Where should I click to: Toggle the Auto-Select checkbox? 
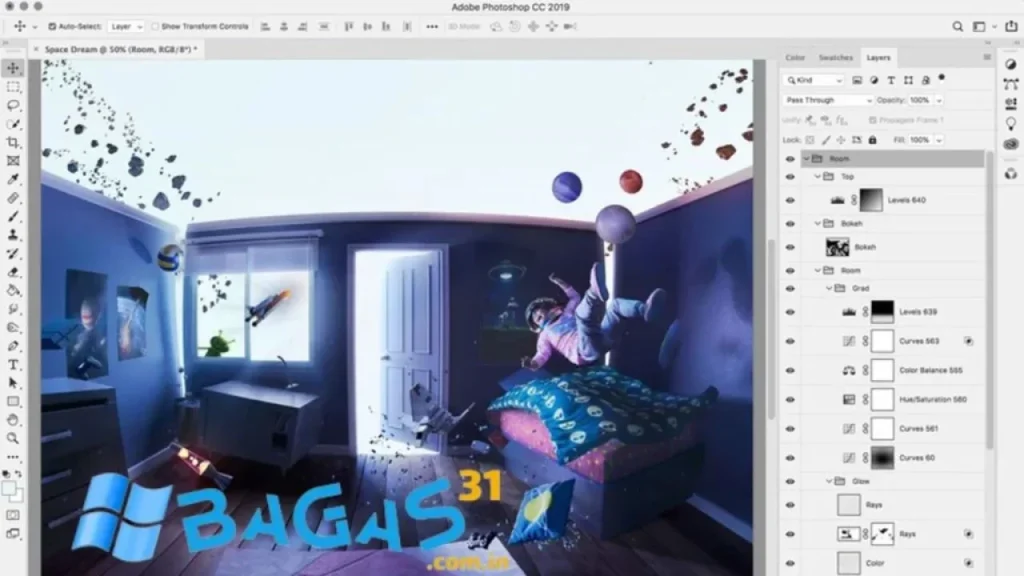point(52,27)
